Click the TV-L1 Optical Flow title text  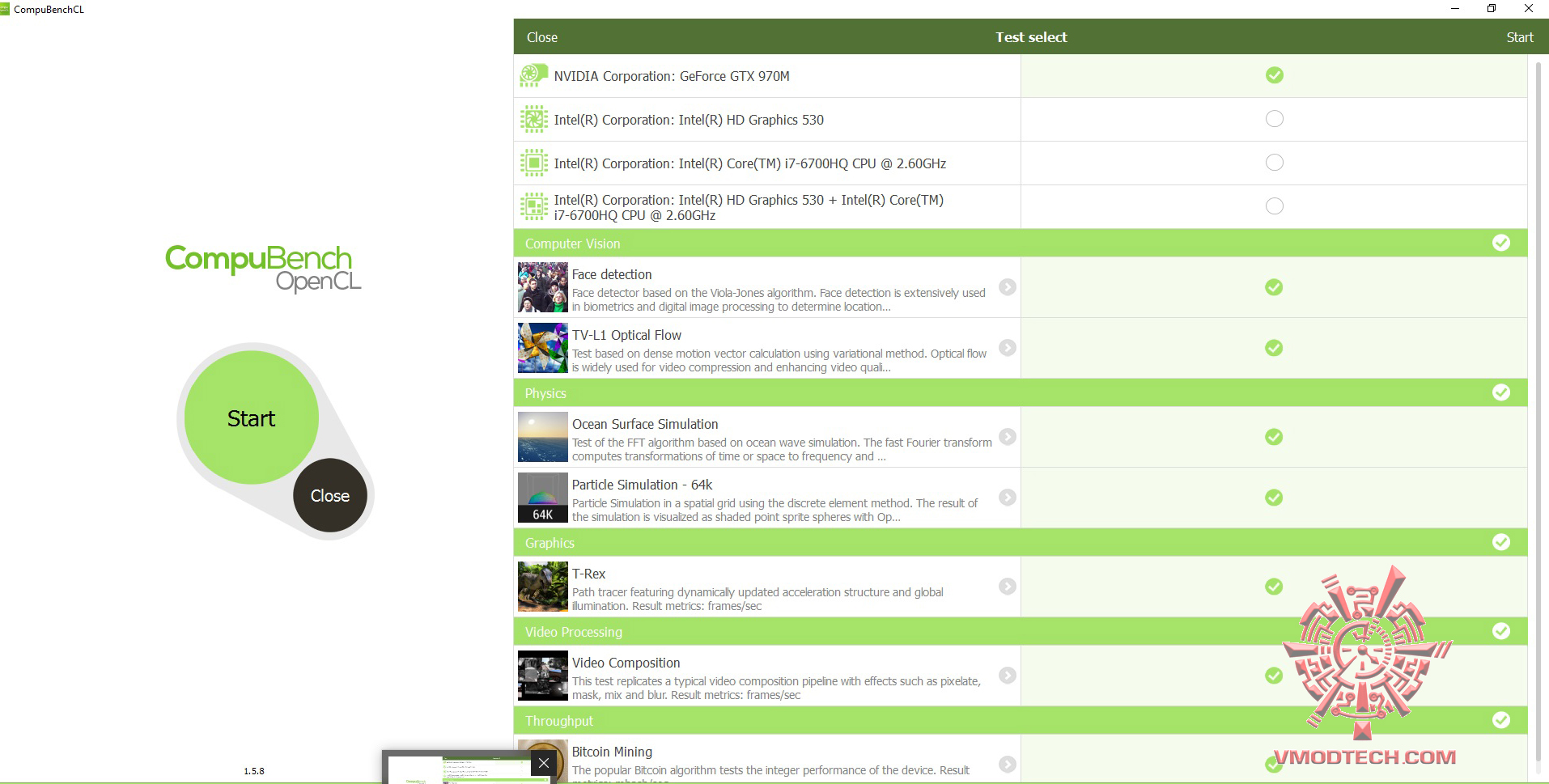(626, 335)
